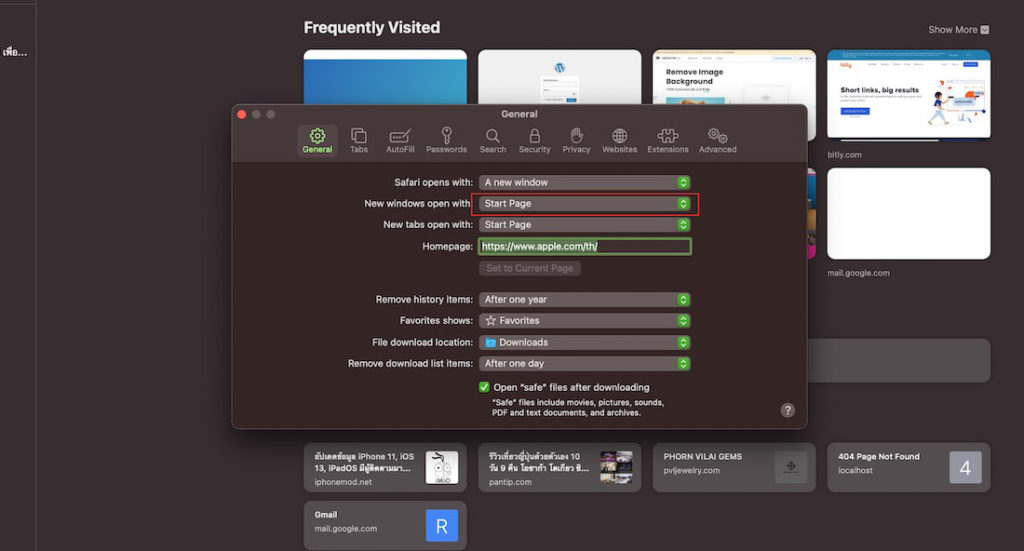Image resolution: width=1024 pixels, height=551 pixels.
Task: Expand the Safari opens with dropdown
Action: click(584, 183)
